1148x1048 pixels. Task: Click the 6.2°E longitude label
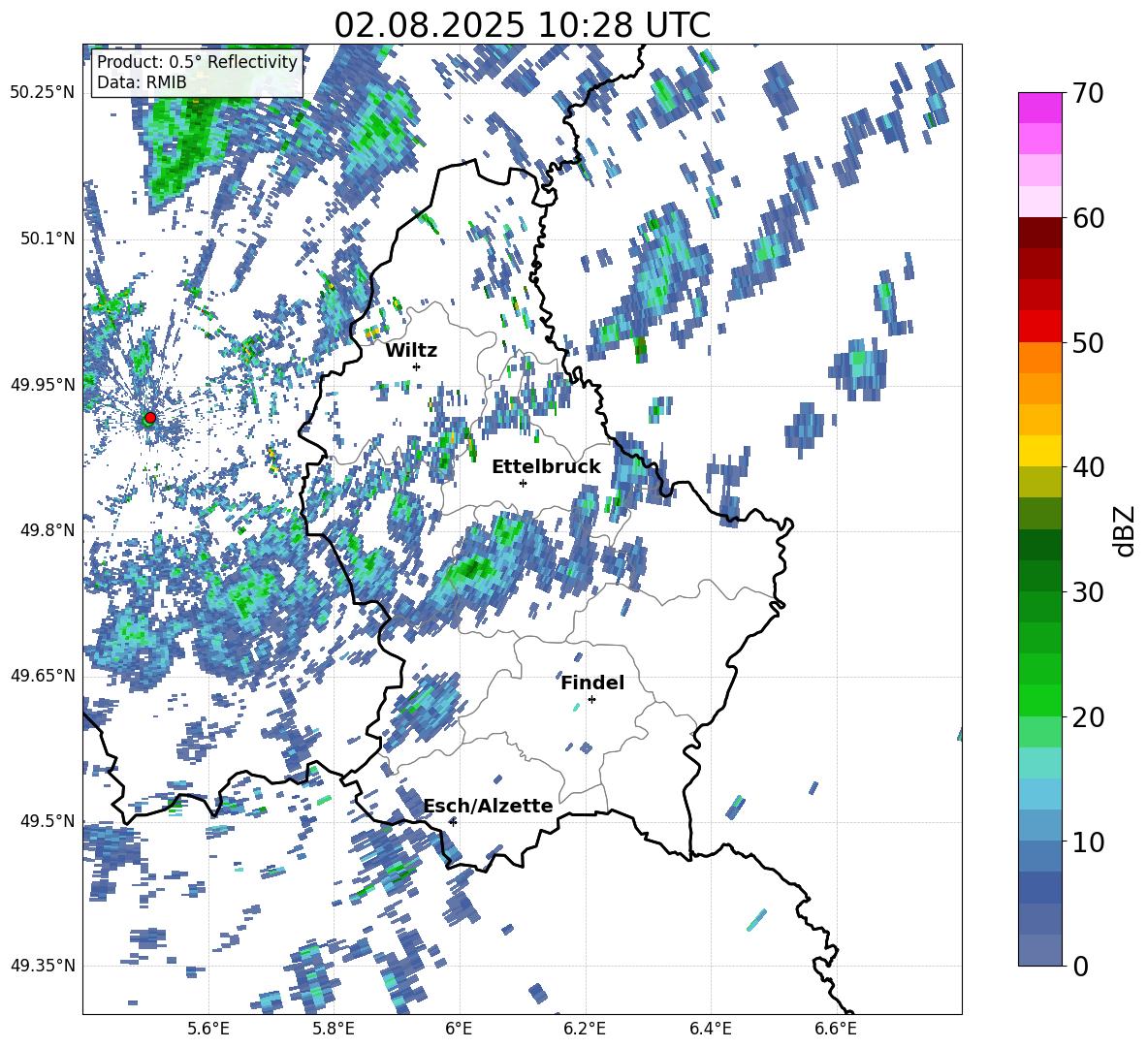click(x=585, y=1029)
